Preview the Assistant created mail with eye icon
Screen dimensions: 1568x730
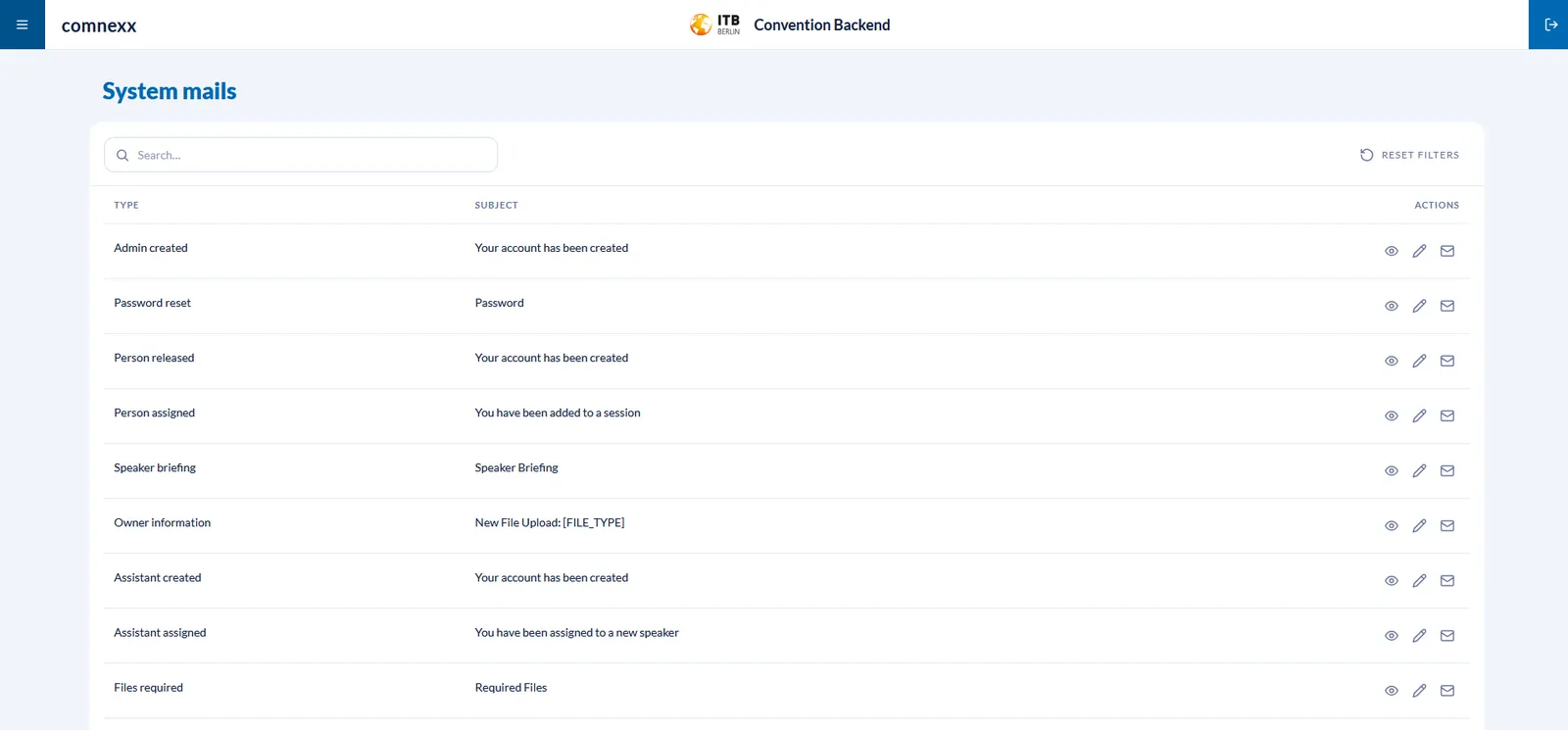(1391, 580)
